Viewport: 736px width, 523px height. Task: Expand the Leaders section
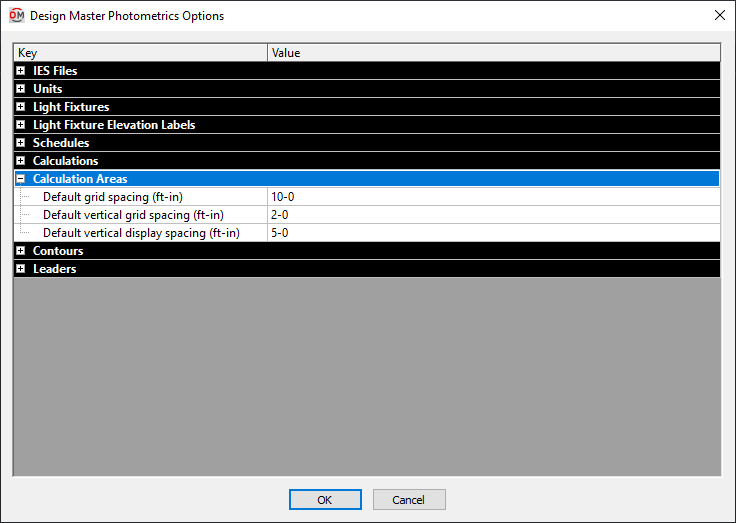pos(21,269)
